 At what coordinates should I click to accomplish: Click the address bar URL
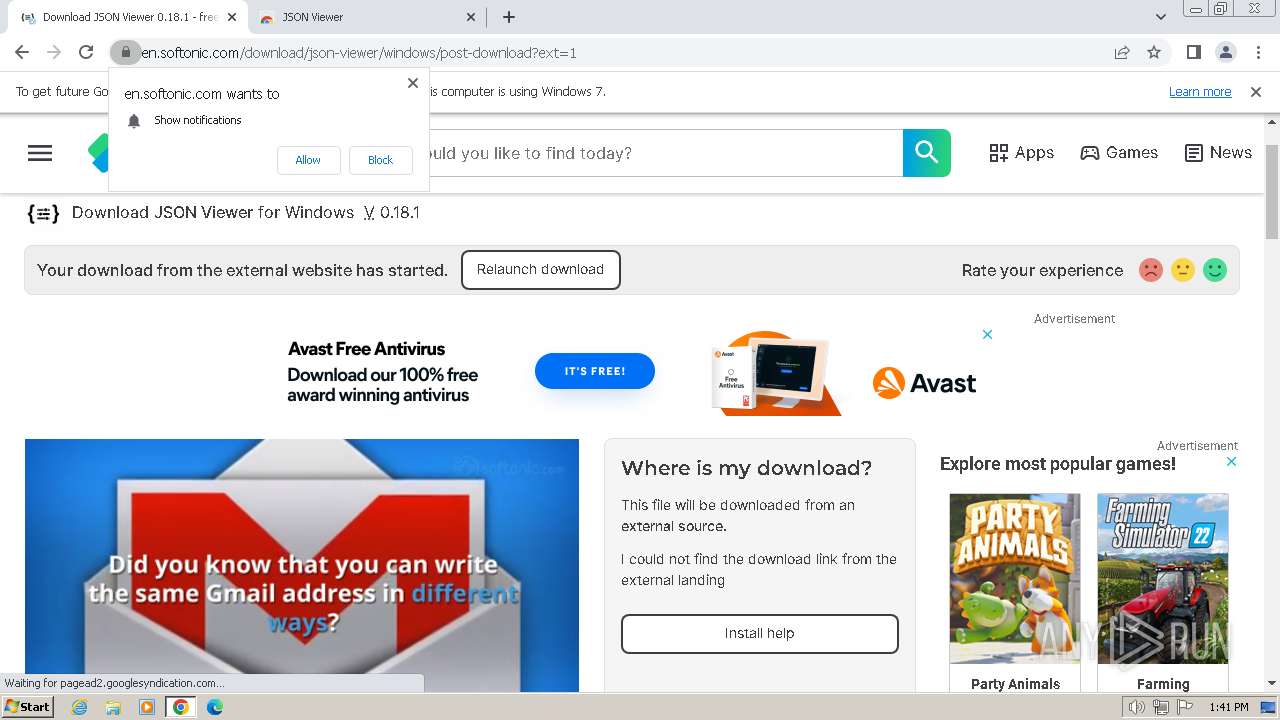coord(358,53)
